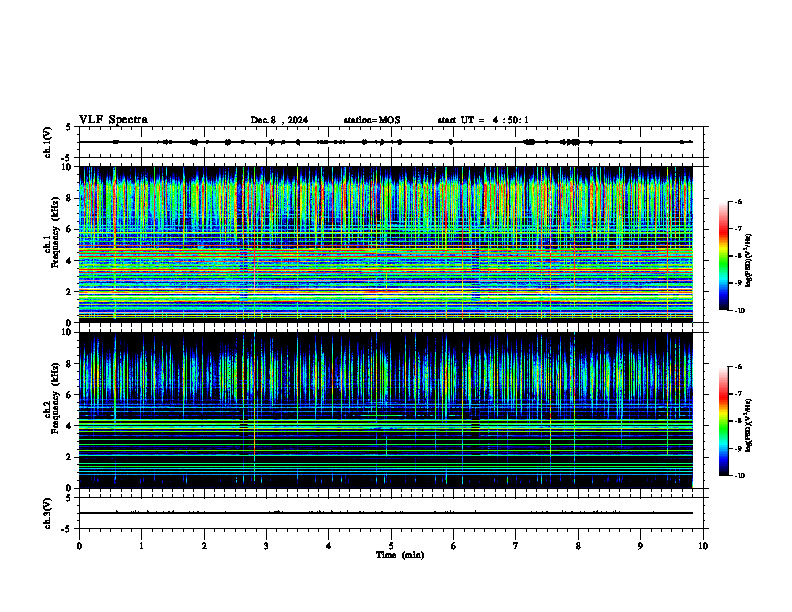
Task: Click time axis tick label "0"
Action: 79,546
